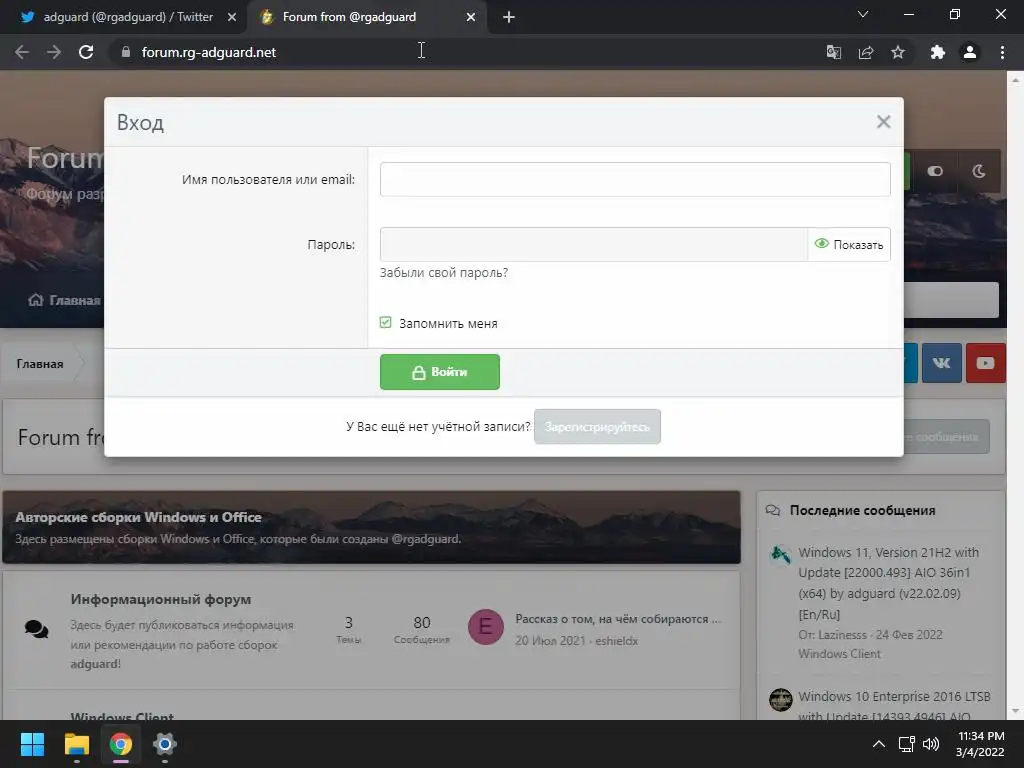Reload the forum page
This screenshot has width=1024, height=768.
pyautogui.click(x=86, y=52)
